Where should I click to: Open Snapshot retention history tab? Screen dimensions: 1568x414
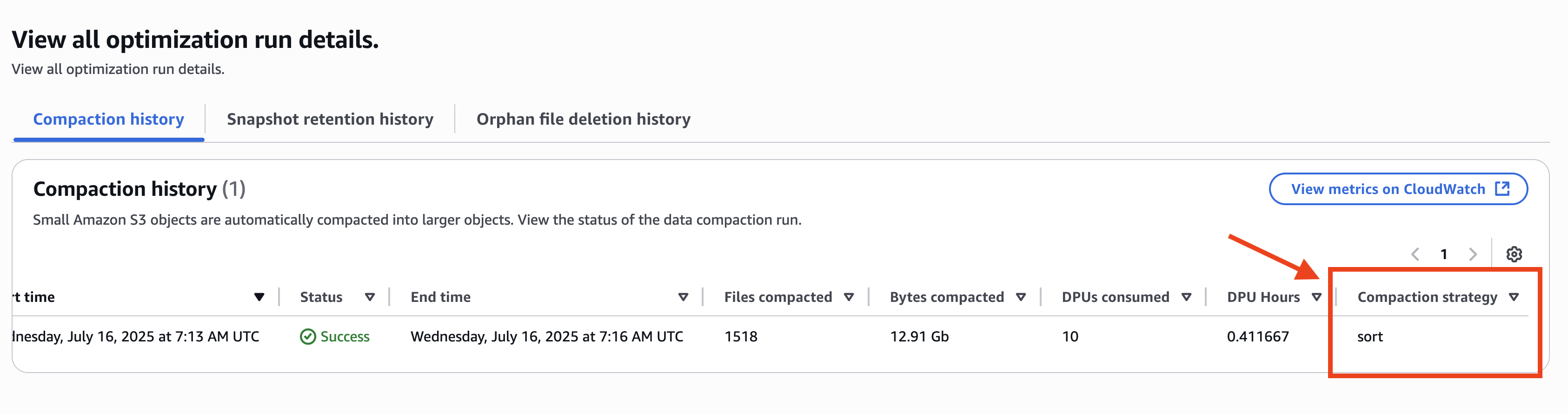(x=330, y=120)
